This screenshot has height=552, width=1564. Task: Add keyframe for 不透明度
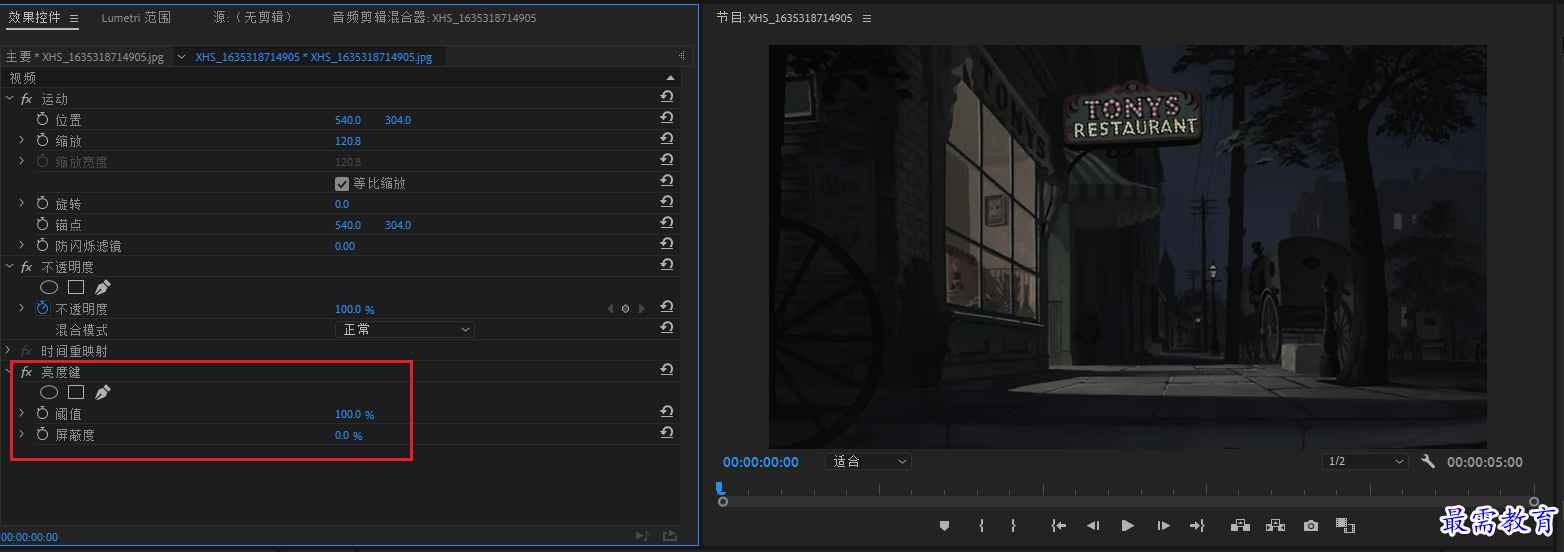(x=625, y=309)
